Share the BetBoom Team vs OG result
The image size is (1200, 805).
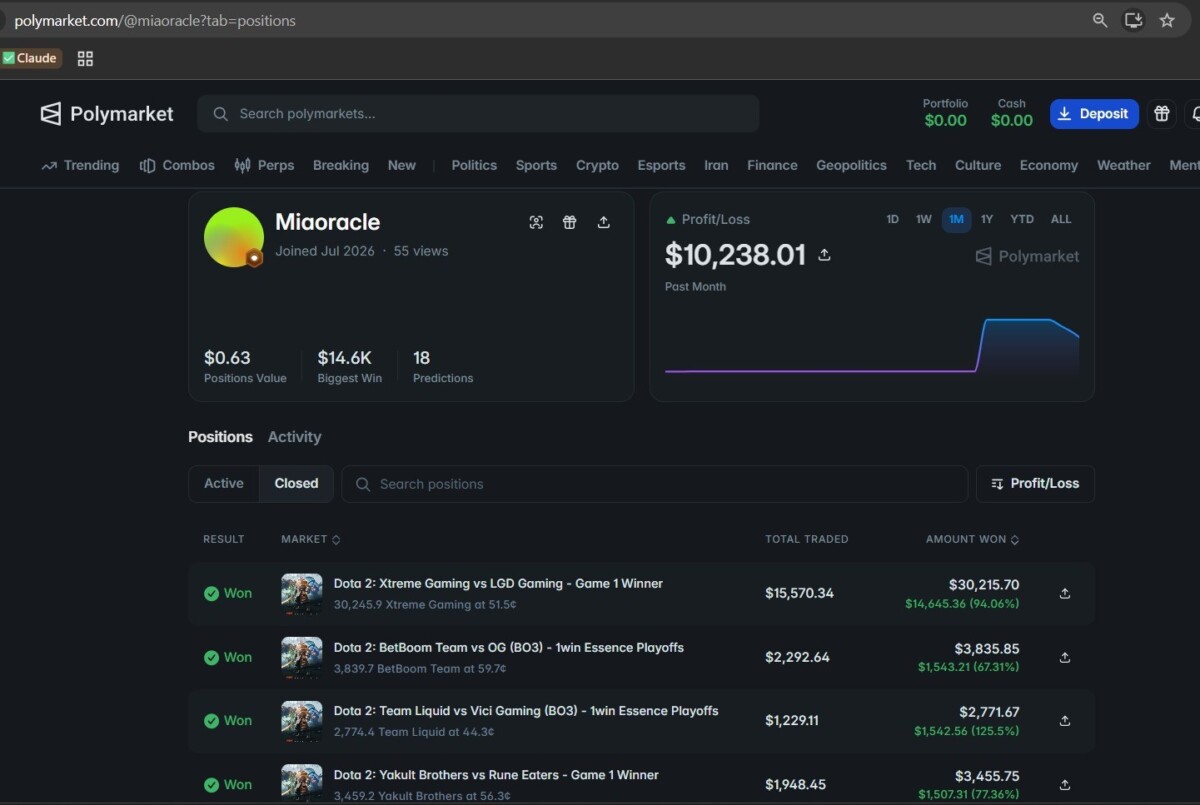tap(1065, 657)
